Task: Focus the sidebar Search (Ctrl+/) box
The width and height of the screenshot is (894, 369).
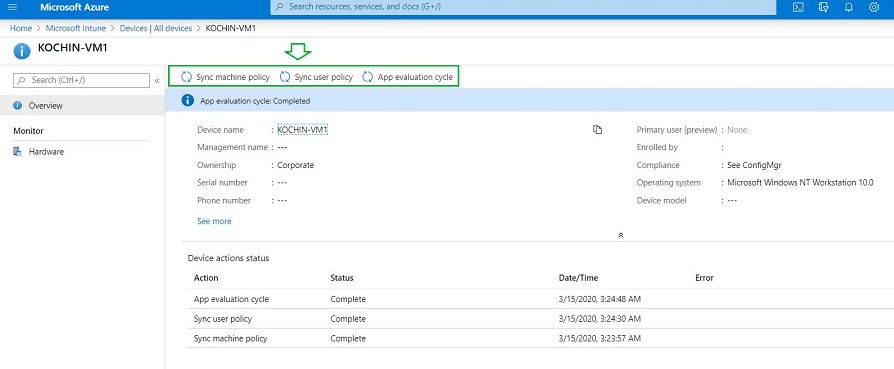Action: (81, 80)
